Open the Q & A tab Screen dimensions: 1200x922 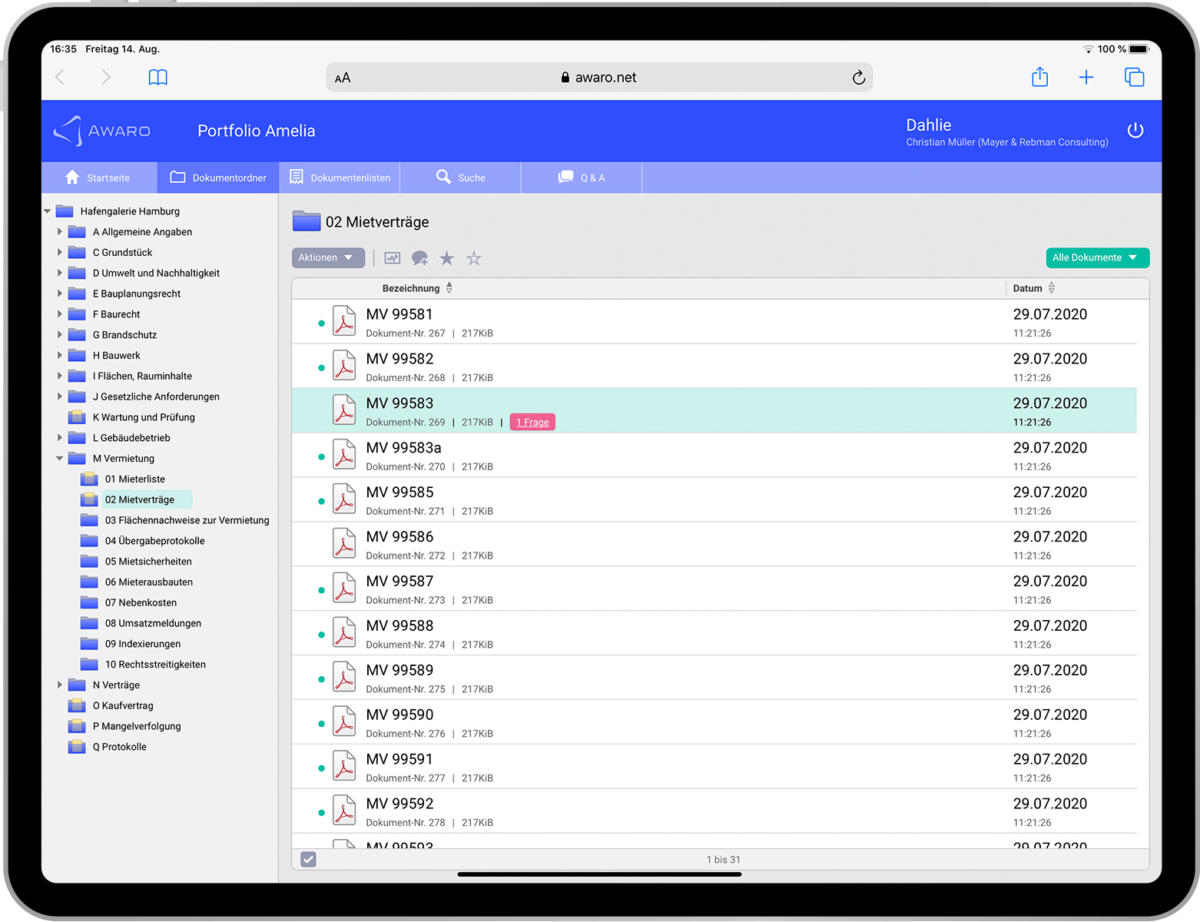coord(581,177)
